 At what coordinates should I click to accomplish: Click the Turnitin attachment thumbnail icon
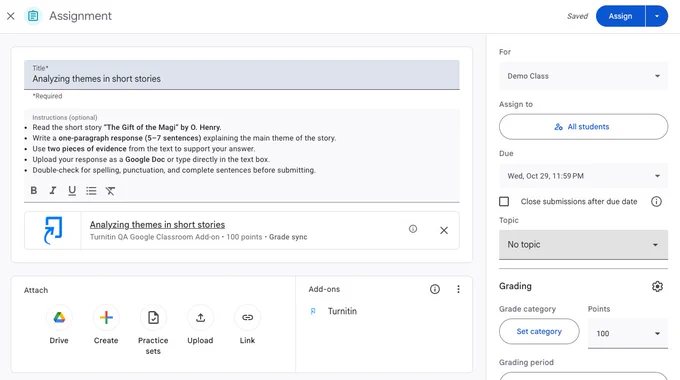[53, 230]
